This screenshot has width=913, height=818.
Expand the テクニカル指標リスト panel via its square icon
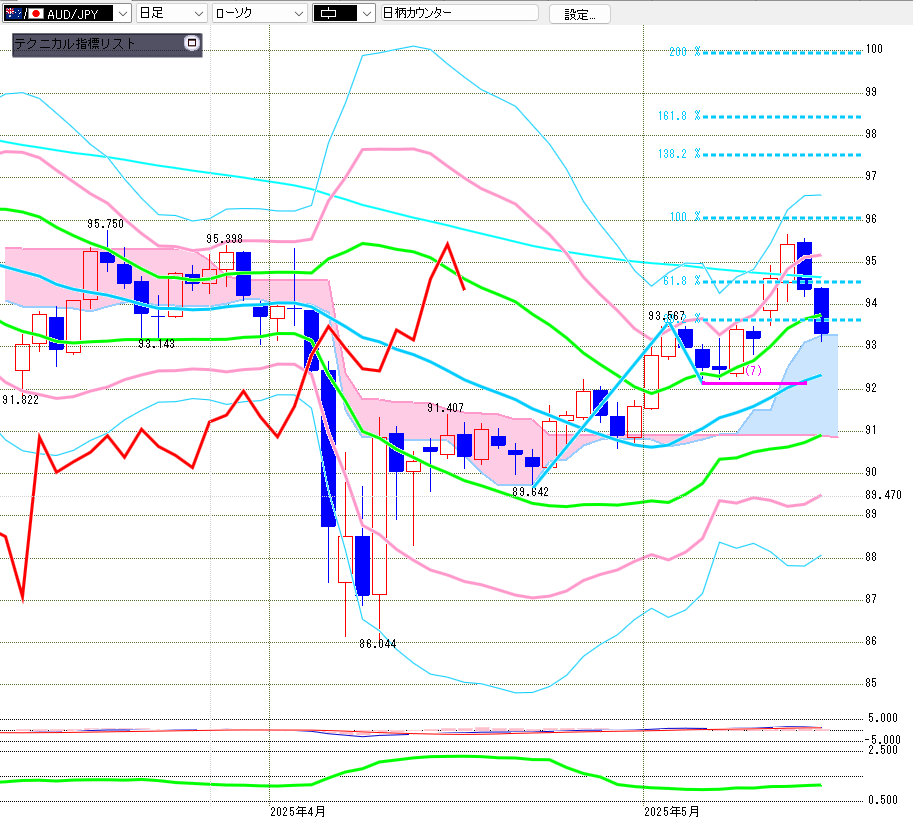(192, 43)
